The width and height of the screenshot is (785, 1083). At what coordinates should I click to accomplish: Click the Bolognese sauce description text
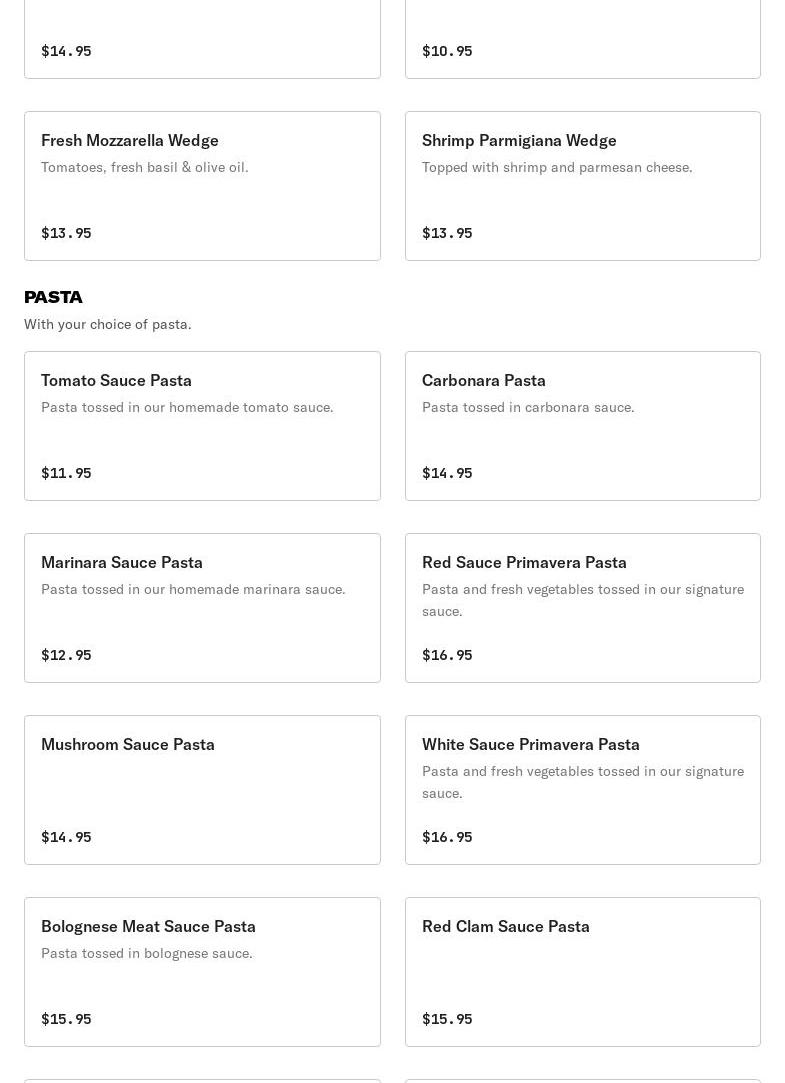pos(146,953)
